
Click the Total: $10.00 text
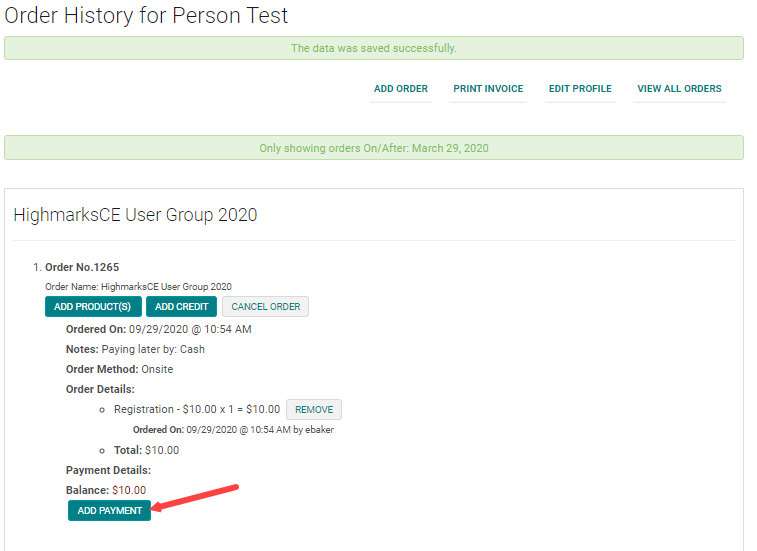click(146, 450)
